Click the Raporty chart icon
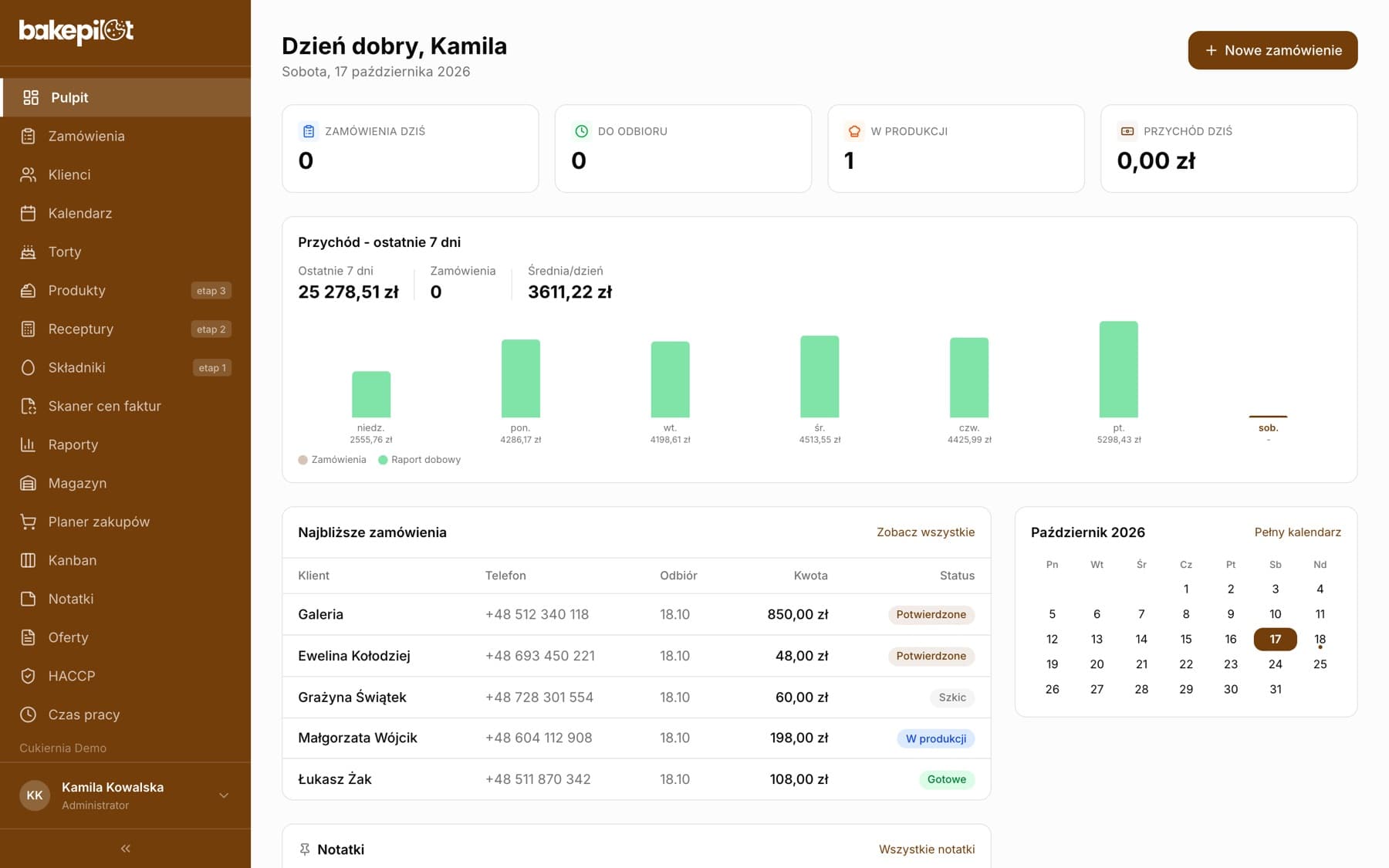Screen dimensions: 1389x868 [x=28, y=444]
